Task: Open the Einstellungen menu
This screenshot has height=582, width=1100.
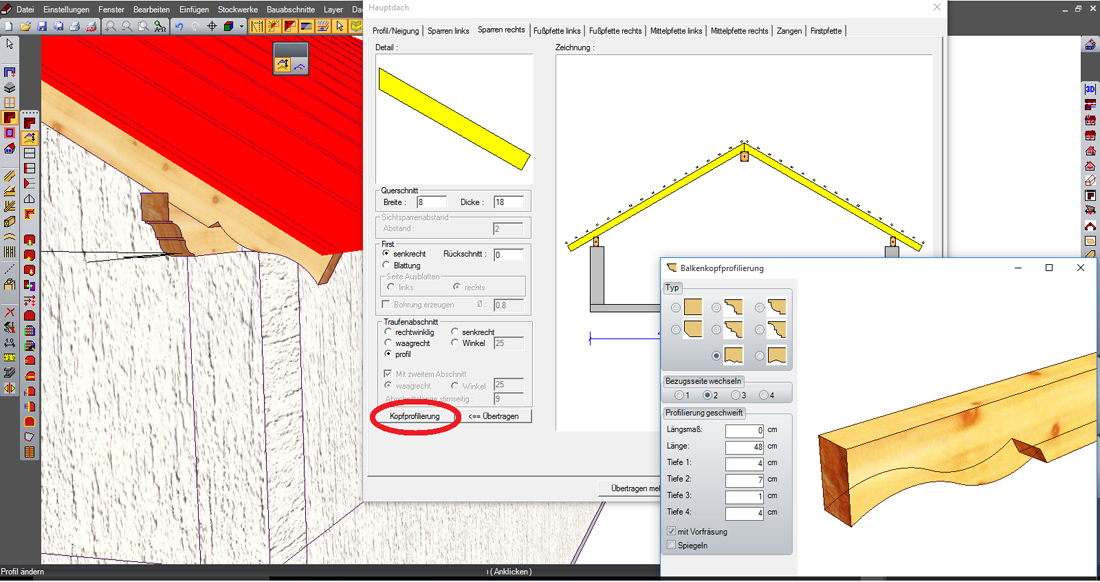Action: (66, 11)
